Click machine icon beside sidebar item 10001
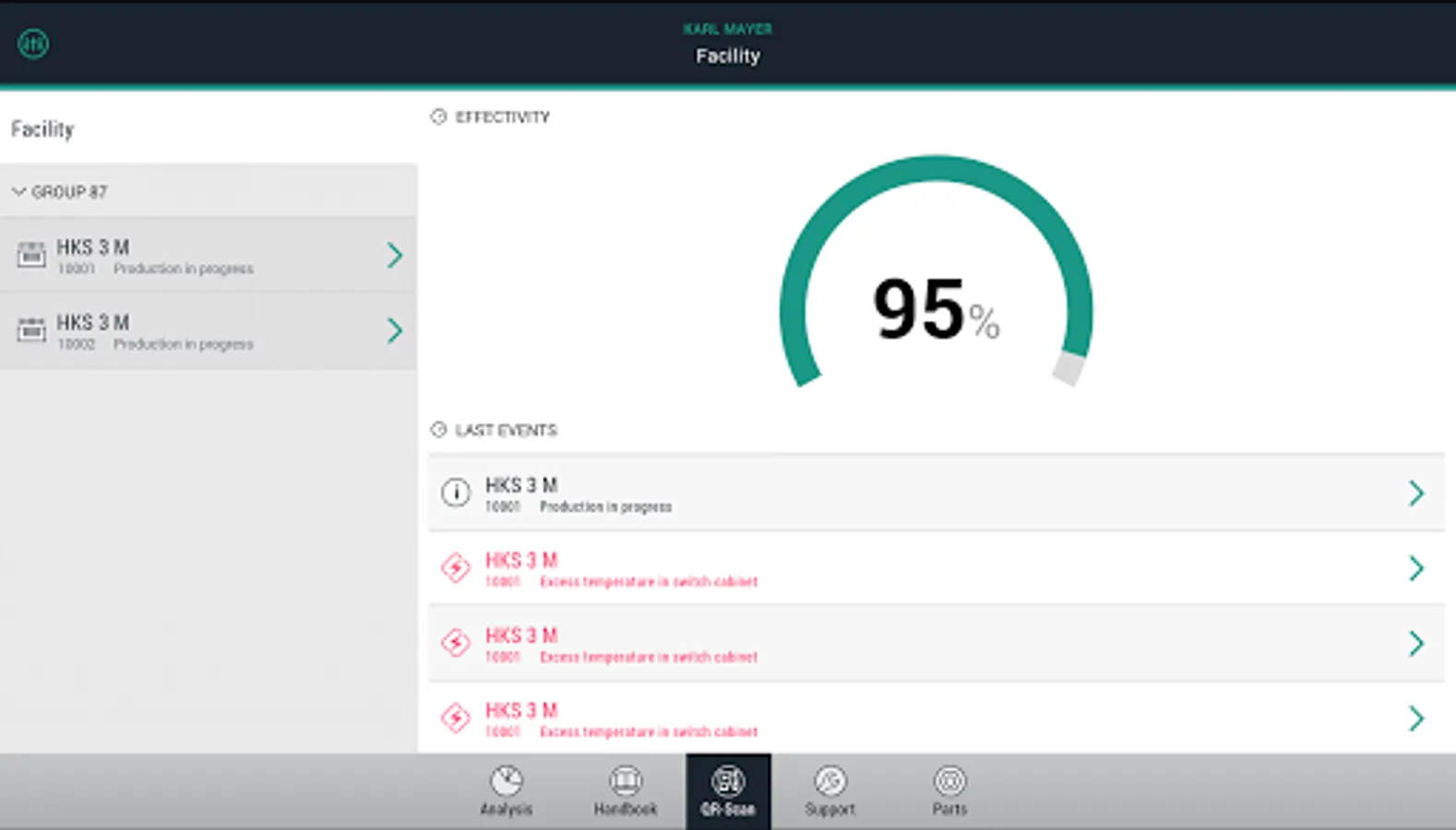The height and width of the screenshot is (830, 1456). (x=31, y=255)
